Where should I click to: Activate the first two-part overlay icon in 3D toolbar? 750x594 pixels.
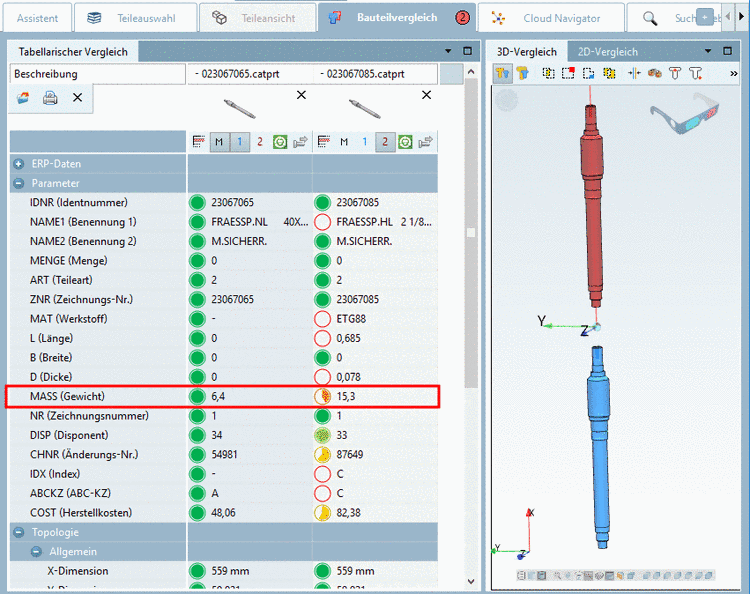coord(502,74)
